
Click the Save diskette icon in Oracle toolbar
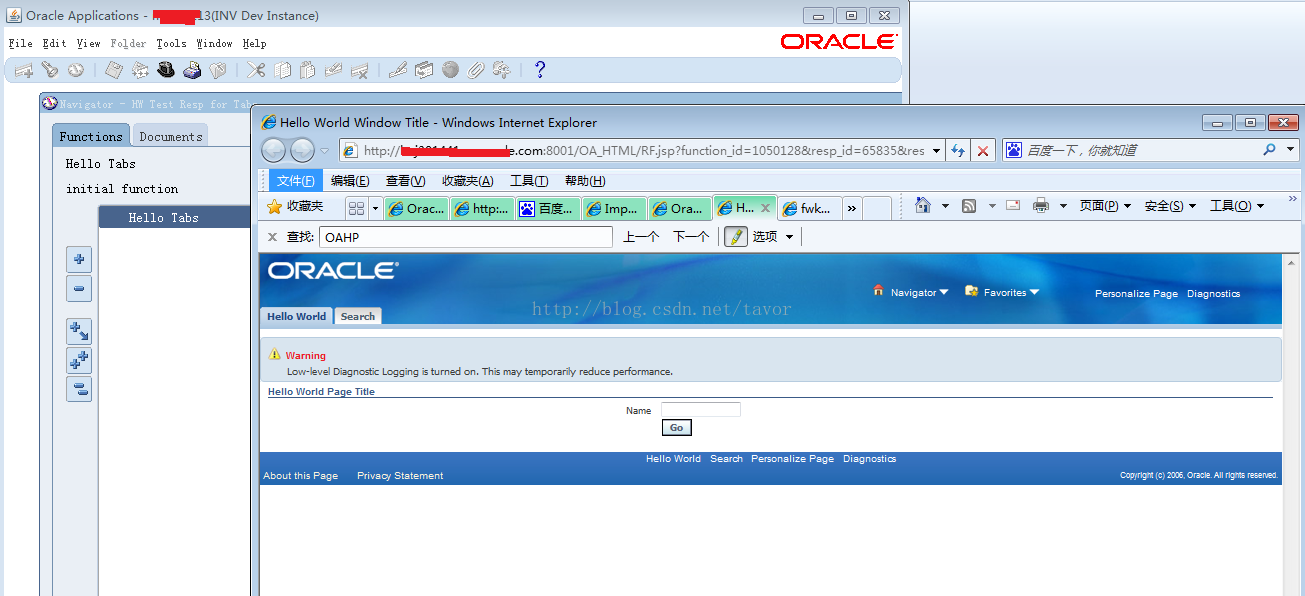pos(114,70)
